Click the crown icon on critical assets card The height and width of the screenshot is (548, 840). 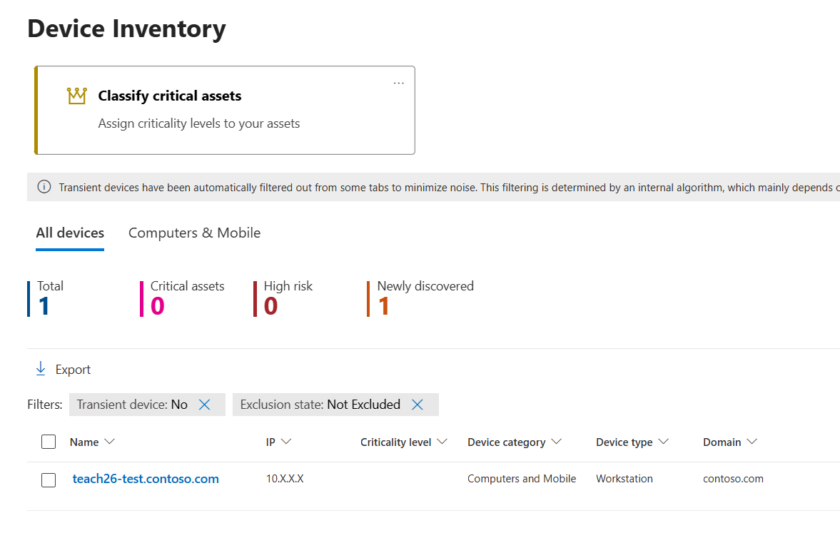(77, 96)
